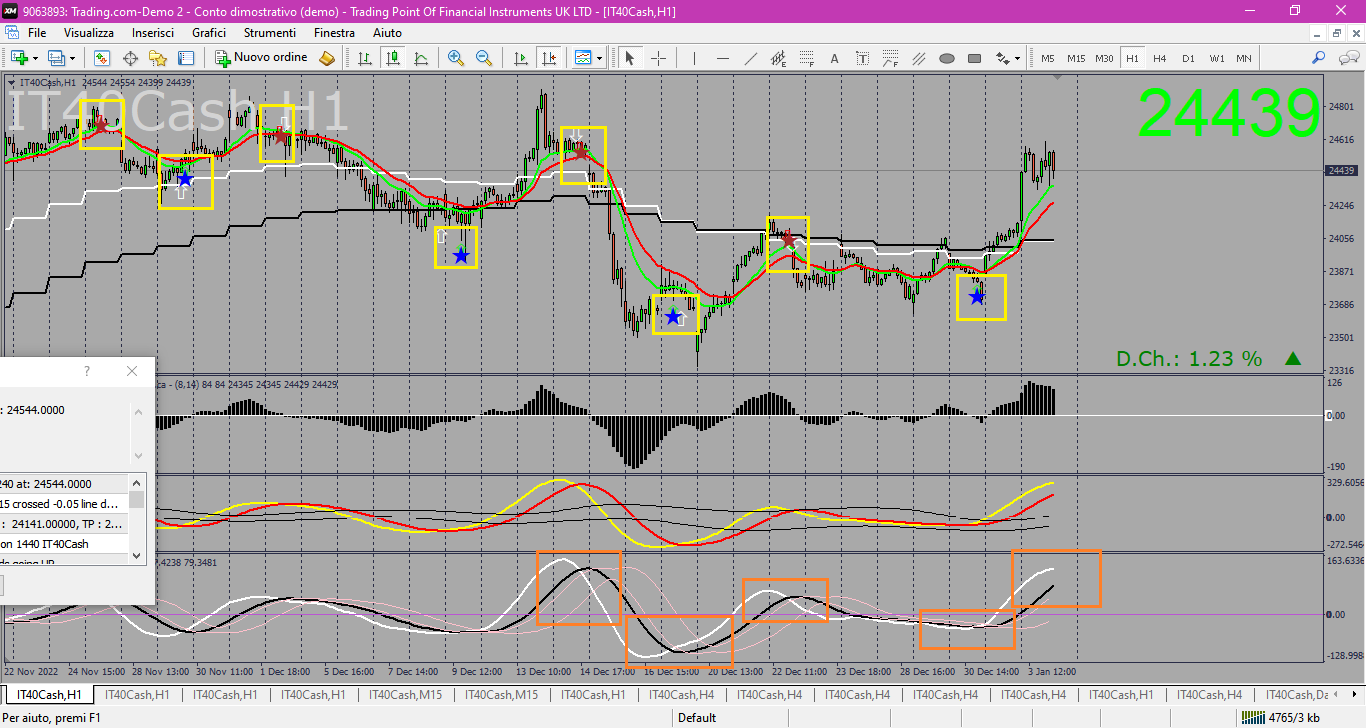Viewport: 1366px width, 728px height.
Task: Zoom in on the chart
Action: [x=456, y=58]
